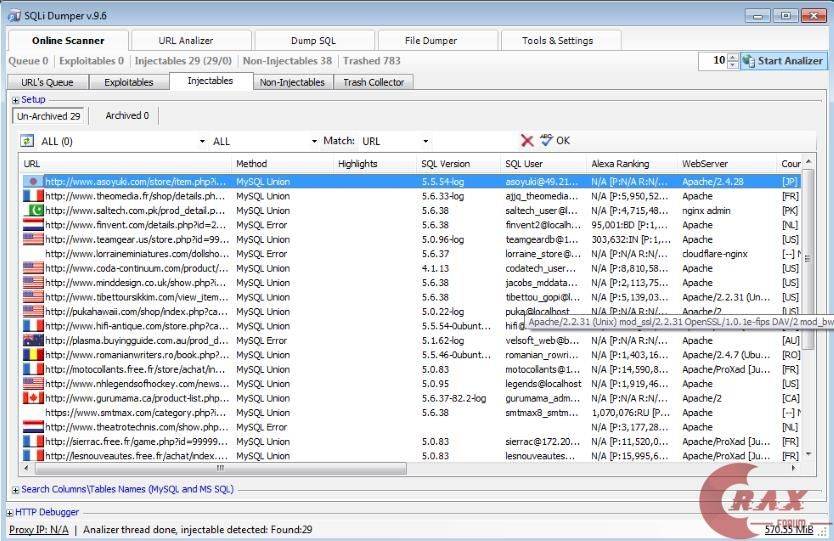Click the Proxy IP: N/A link
834x541 pixels.
(x=39, y=529)
